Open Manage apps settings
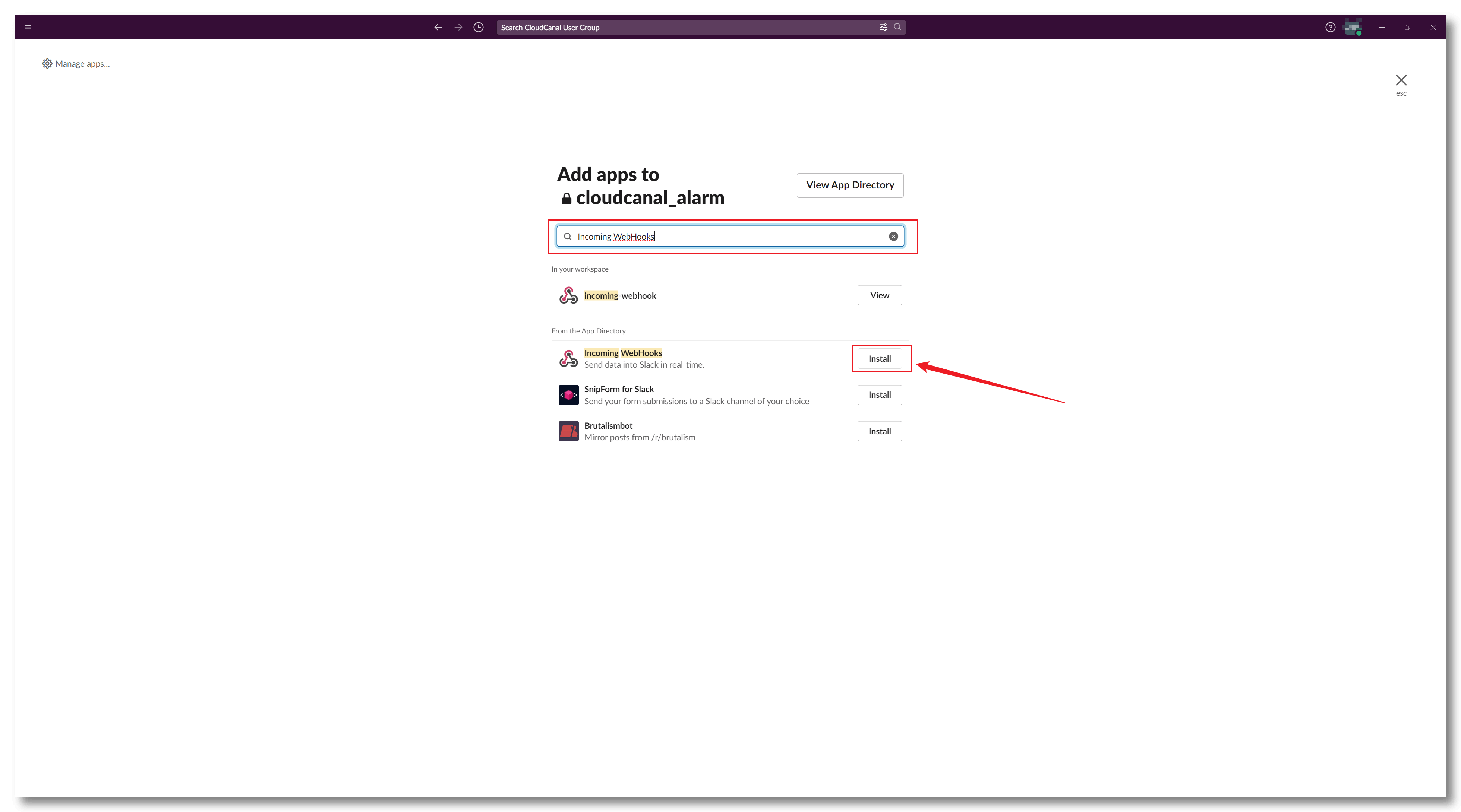This screenshot has width=1461, height=812. 76,63
